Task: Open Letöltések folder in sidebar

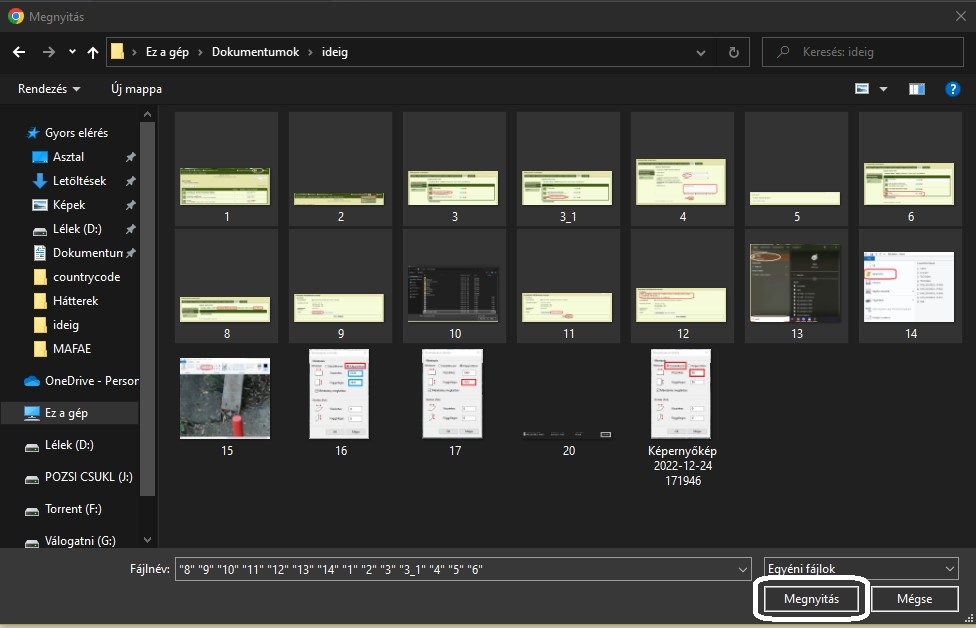Action: [x=80, y=180]
